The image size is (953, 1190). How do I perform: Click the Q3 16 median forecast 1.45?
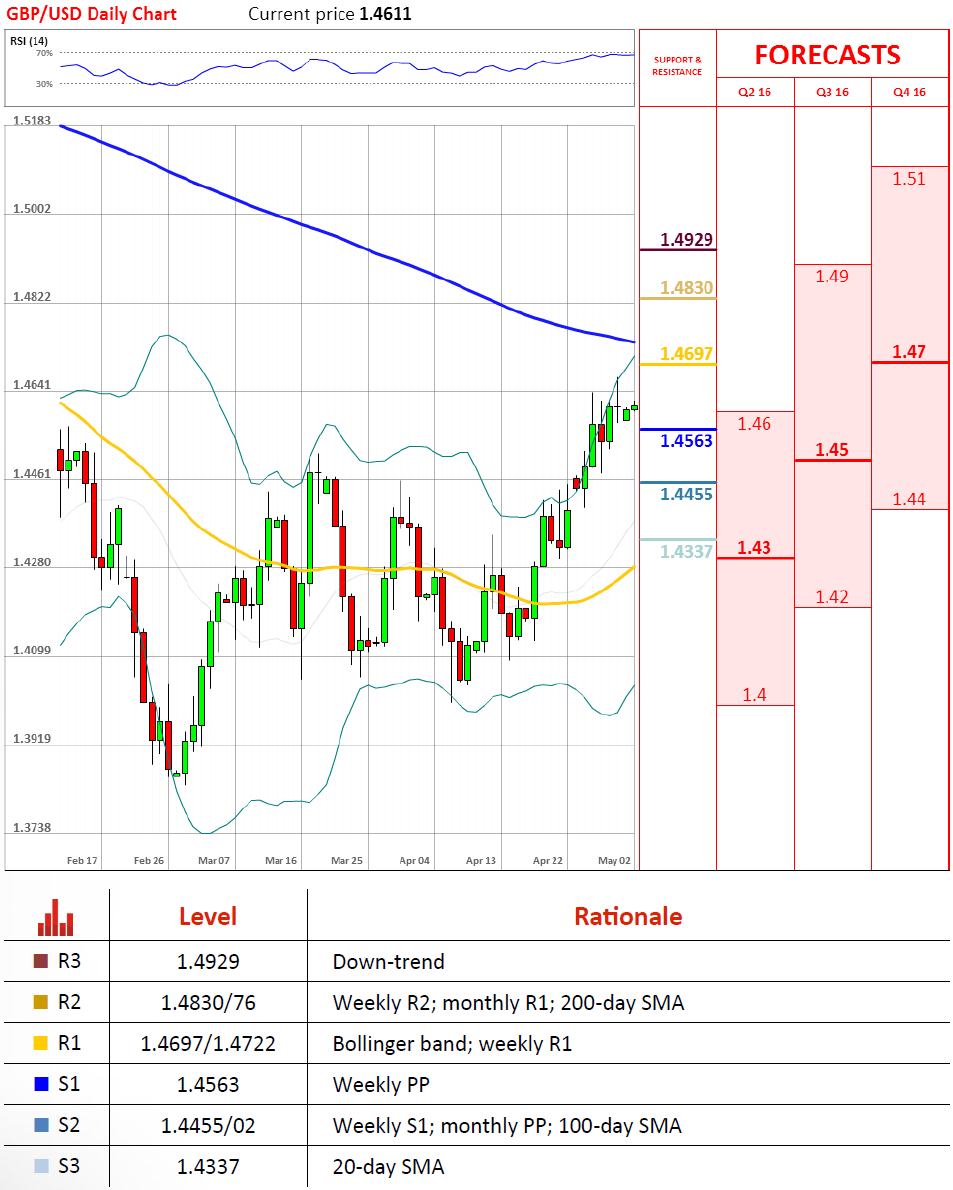(x=832, y=450)
